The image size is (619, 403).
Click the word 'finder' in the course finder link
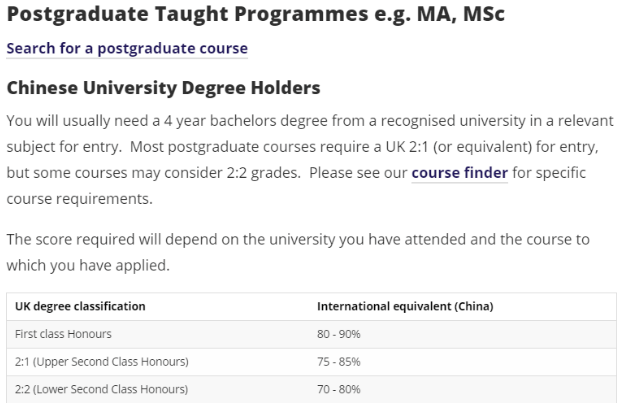click(x=486, y=173)
